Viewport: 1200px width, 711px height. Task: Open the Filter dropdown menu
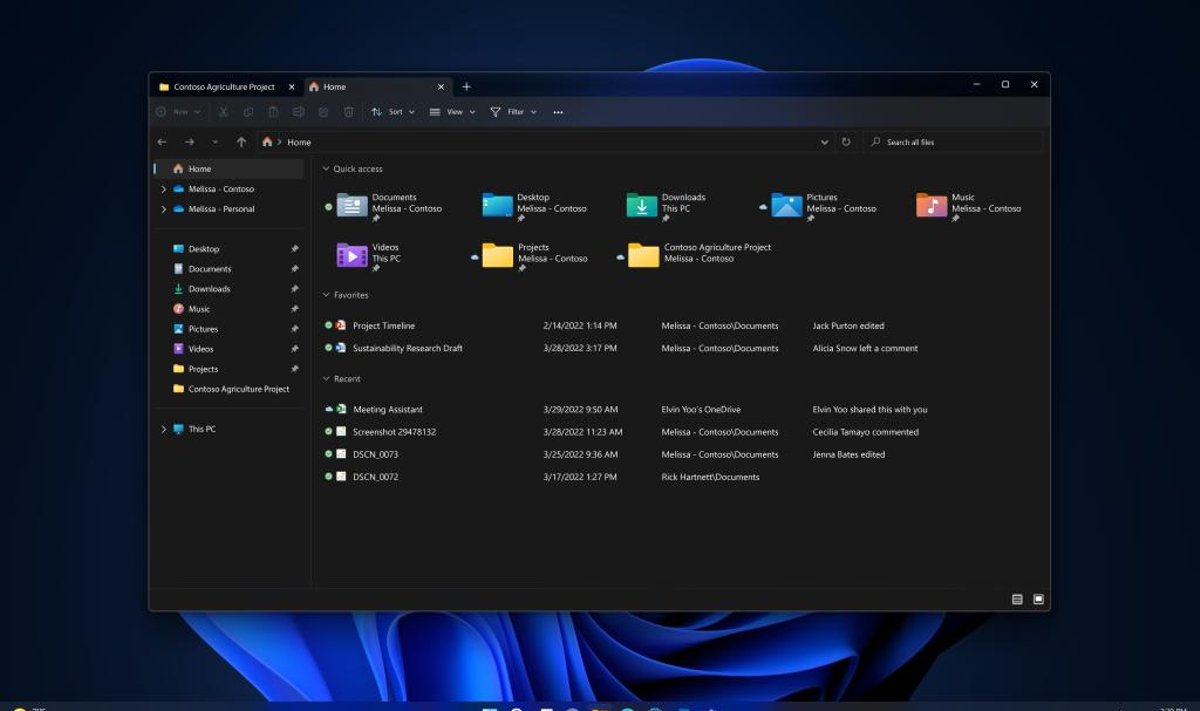514,112
